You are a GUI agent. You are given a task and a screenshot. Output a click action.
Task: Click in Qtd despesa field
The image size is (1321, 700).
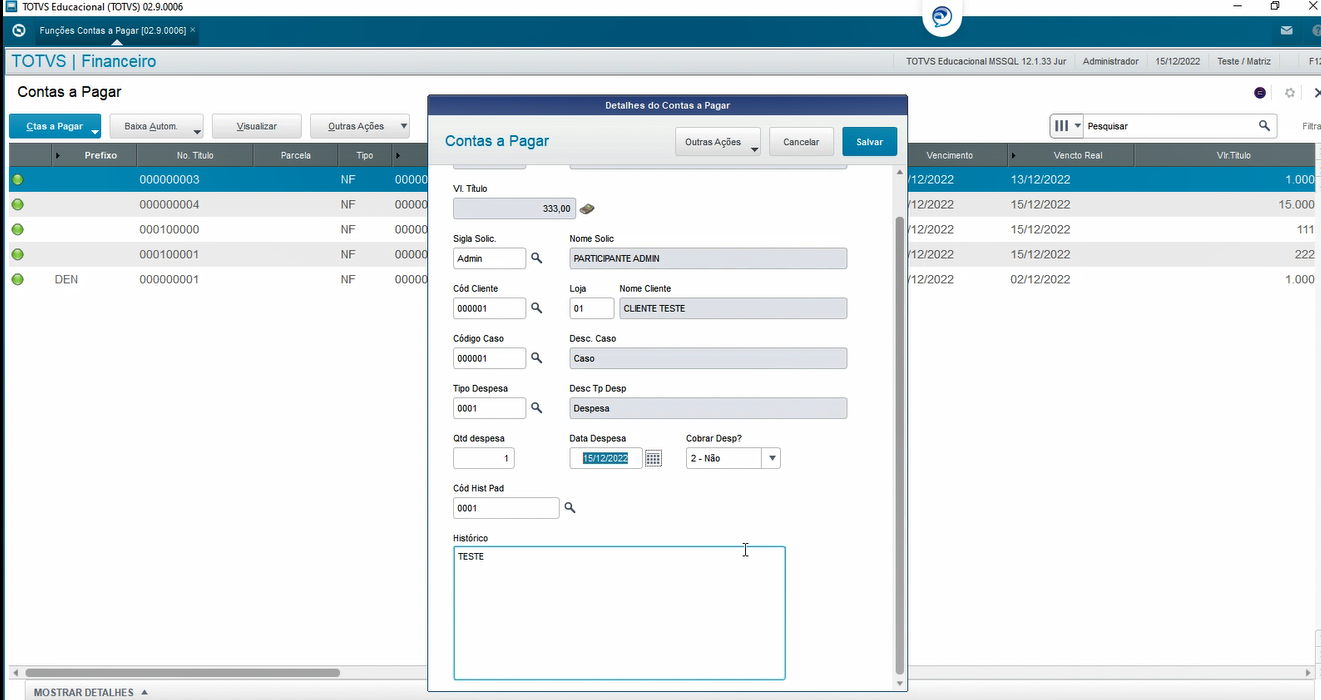[x=484, y=458]
